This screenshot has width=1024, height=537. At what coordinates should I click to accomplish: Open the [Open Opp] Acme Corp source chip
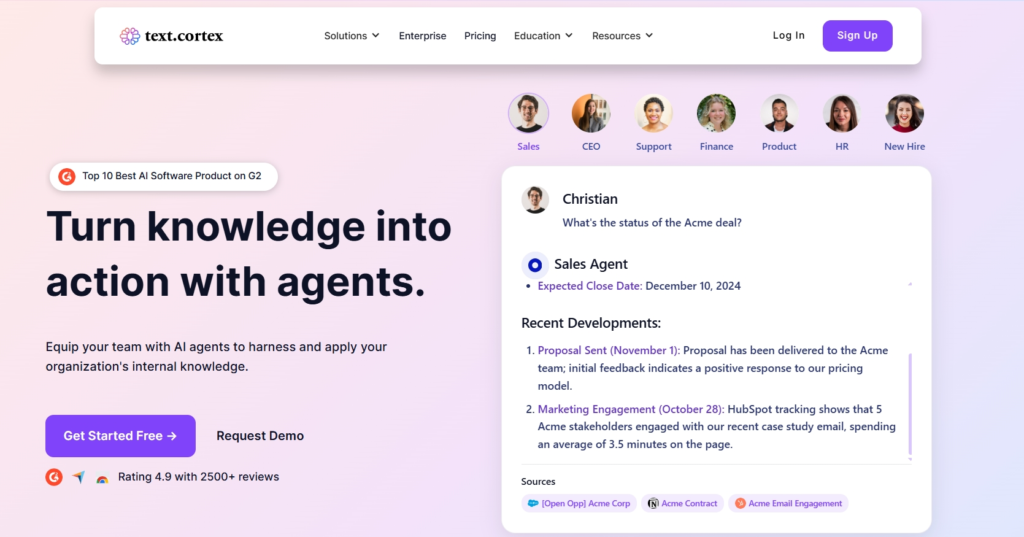(x=579, y=503)
